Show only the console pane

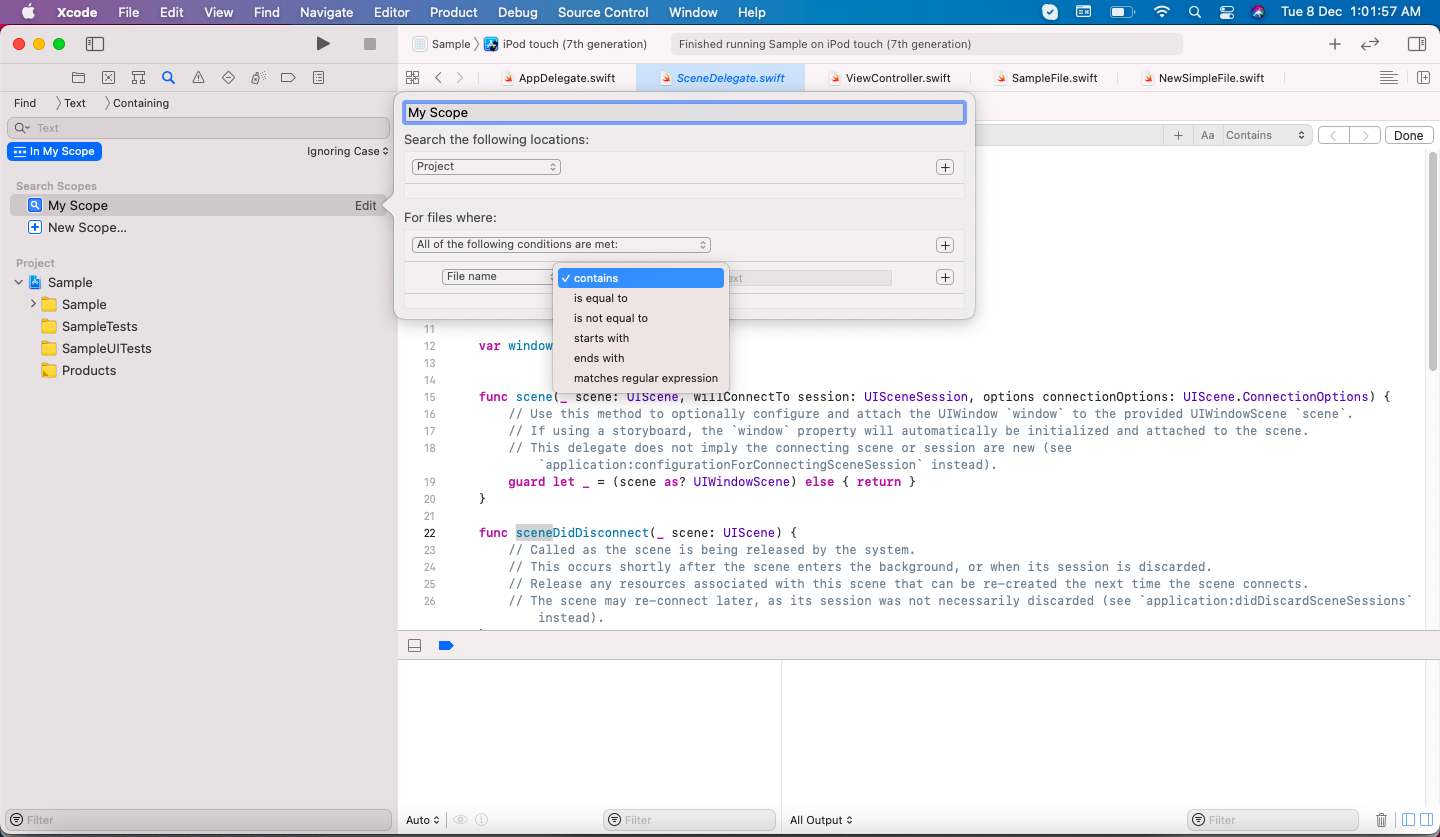point(1427,820)
